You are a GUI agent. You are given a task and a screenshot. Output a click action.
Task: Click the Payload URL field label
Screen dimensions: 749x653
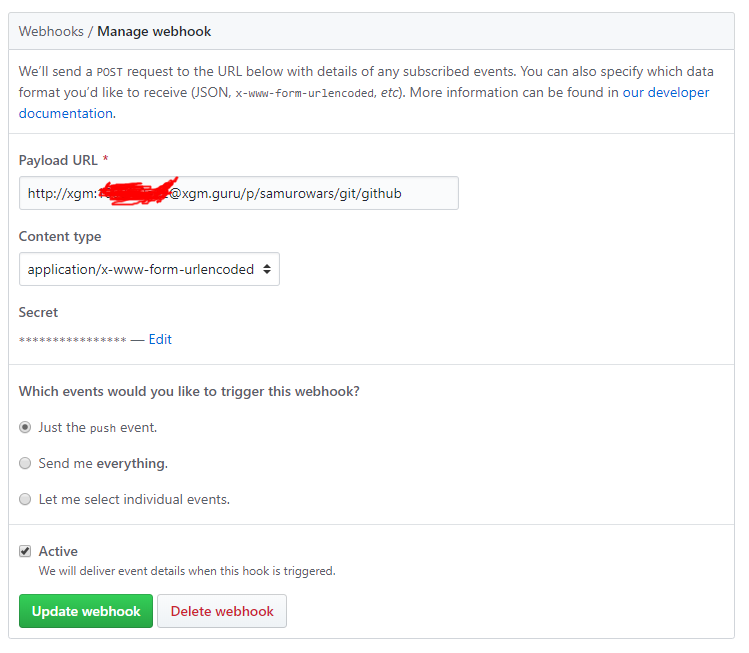pyautogui.click(x=58, y=160)
